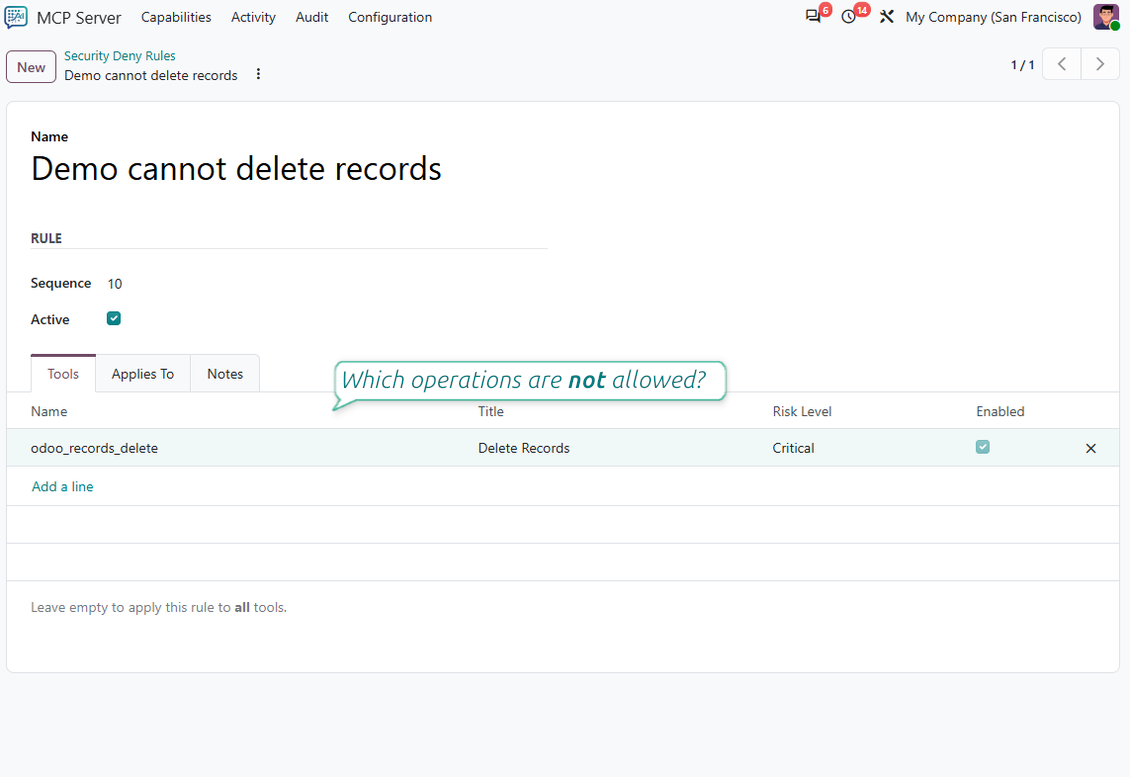Click the breadcrumb text Demo cannot delete records
This screenshot has height=777, width=1130.
pos(151,76)
